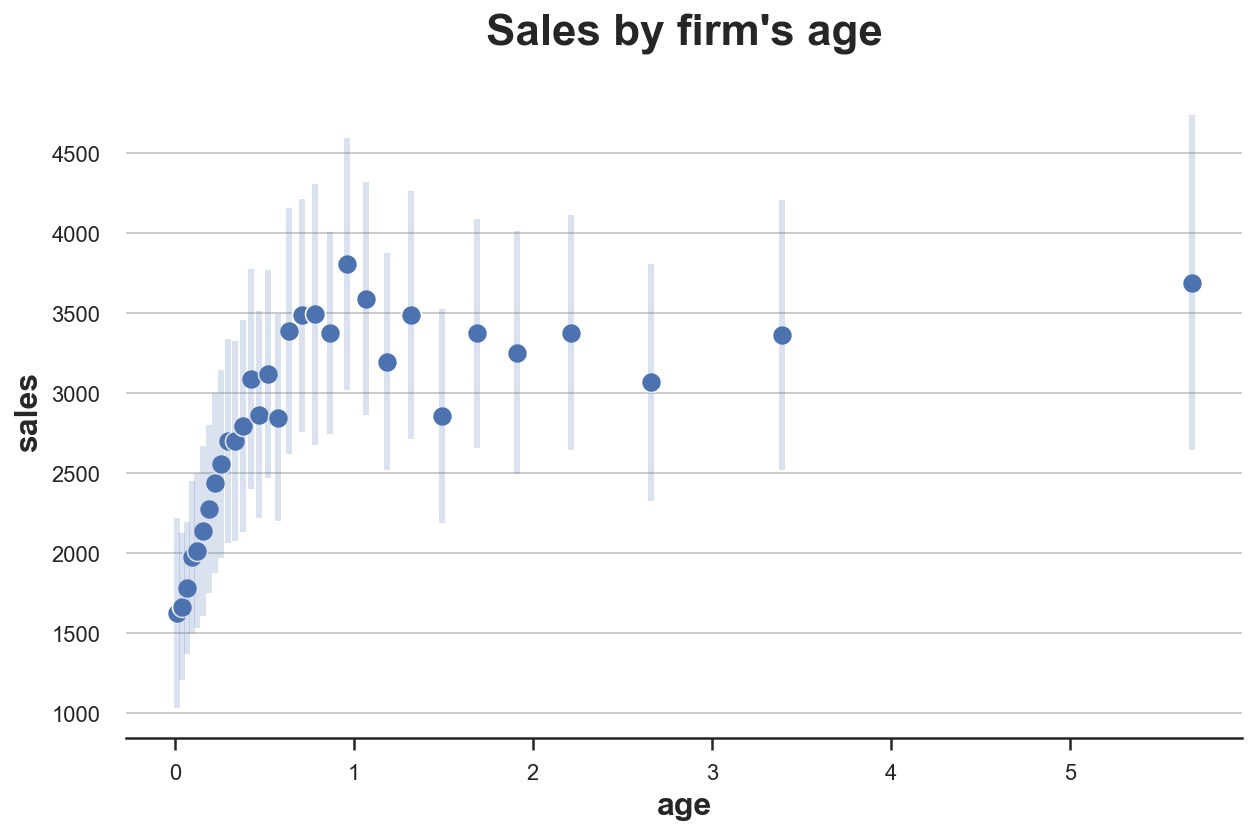
Task: Click the data point just below age 2
Action: 517,353
